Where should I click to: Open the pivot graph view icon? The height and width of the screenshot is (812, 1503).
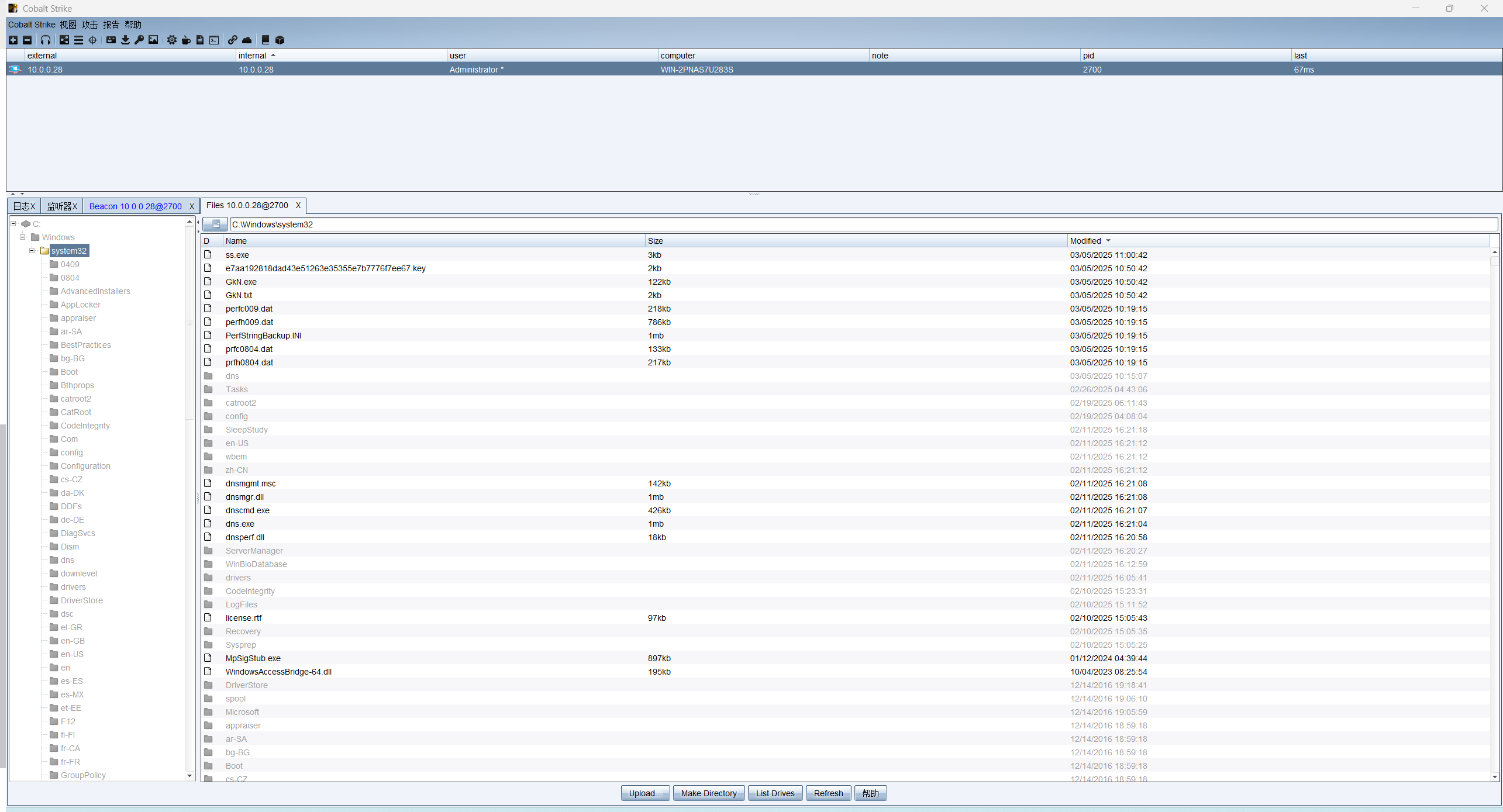[x=64, y=40]
